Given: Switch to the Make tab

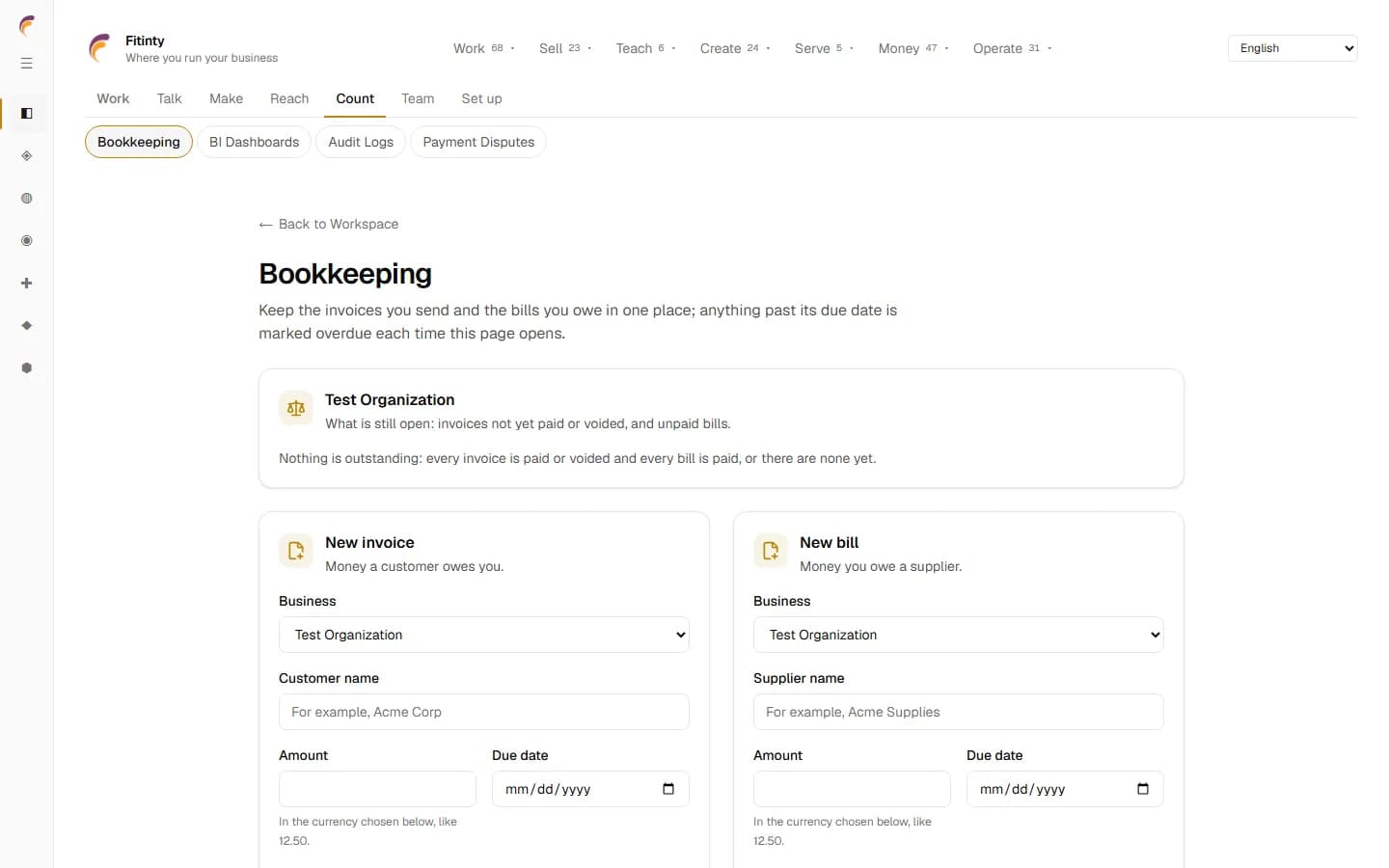Looking at the screenshot, I should coord(226,98).
